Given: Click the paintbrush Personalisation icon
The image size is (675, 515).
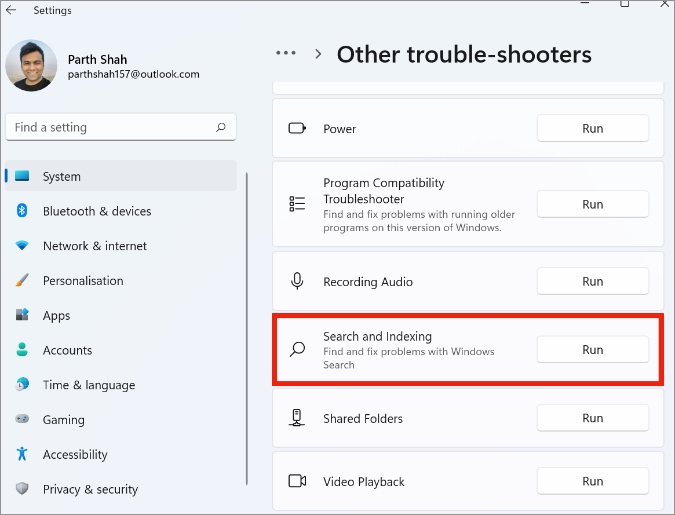Looking at the screenshot, I should click(22, 280).
